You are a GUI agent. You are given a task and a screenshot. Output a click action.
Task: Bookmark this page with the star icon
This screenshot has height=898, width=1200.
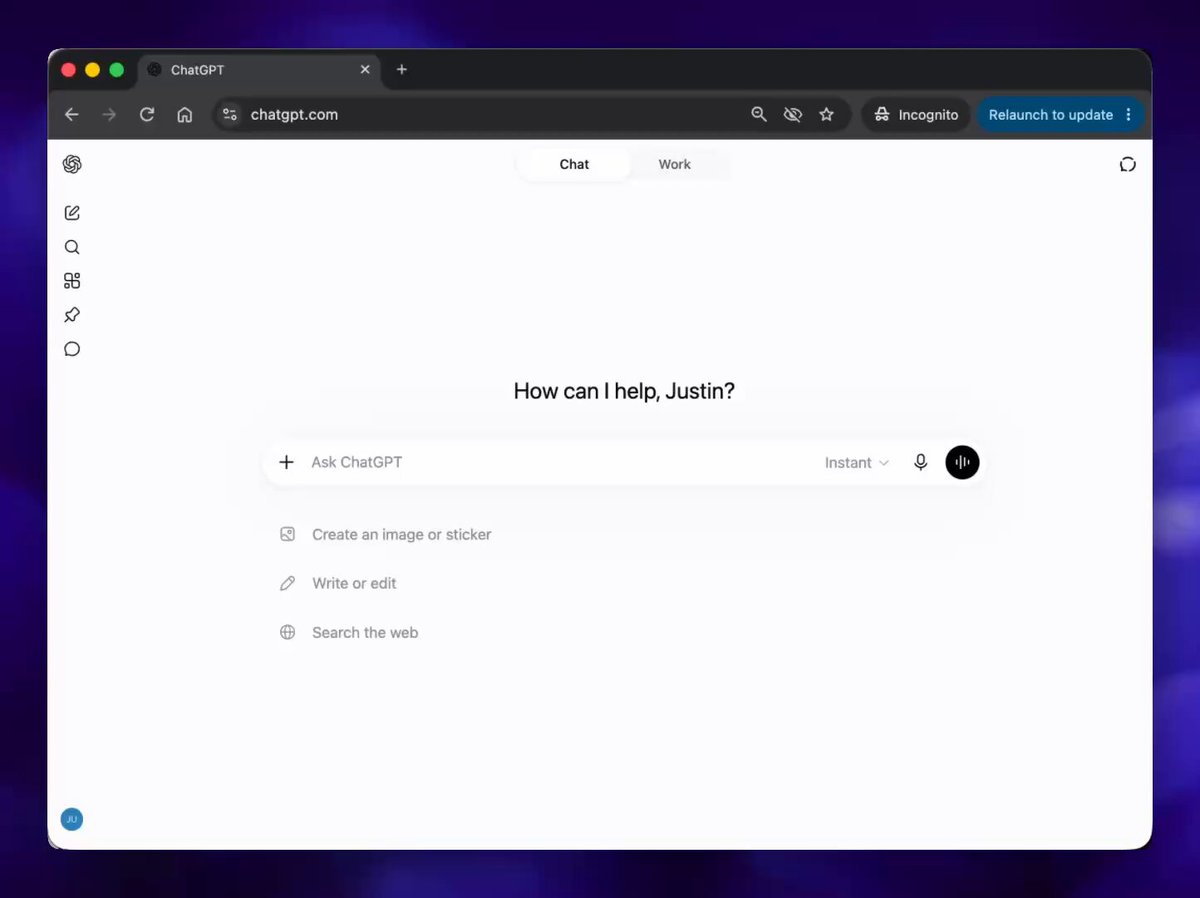[827, 115]
